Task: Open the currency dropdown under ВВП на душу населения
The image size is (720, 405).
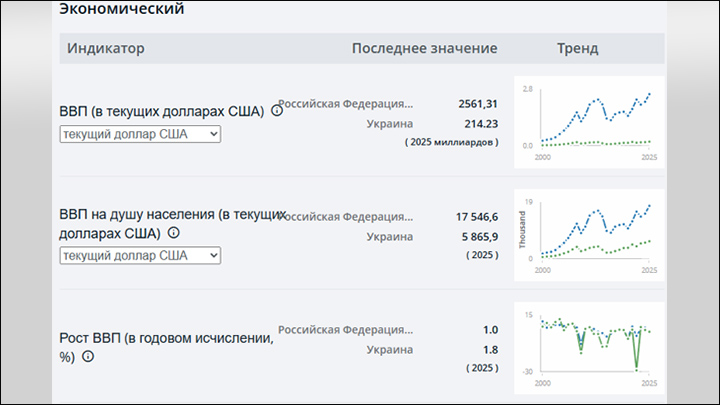Action: coord(140,255)
